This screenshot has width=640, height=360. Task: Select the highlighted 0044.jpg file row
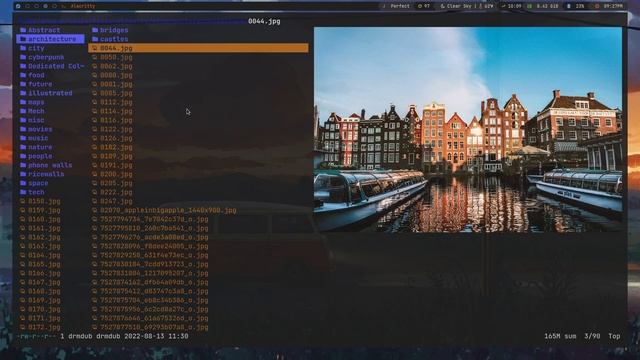tap(198, 48)
